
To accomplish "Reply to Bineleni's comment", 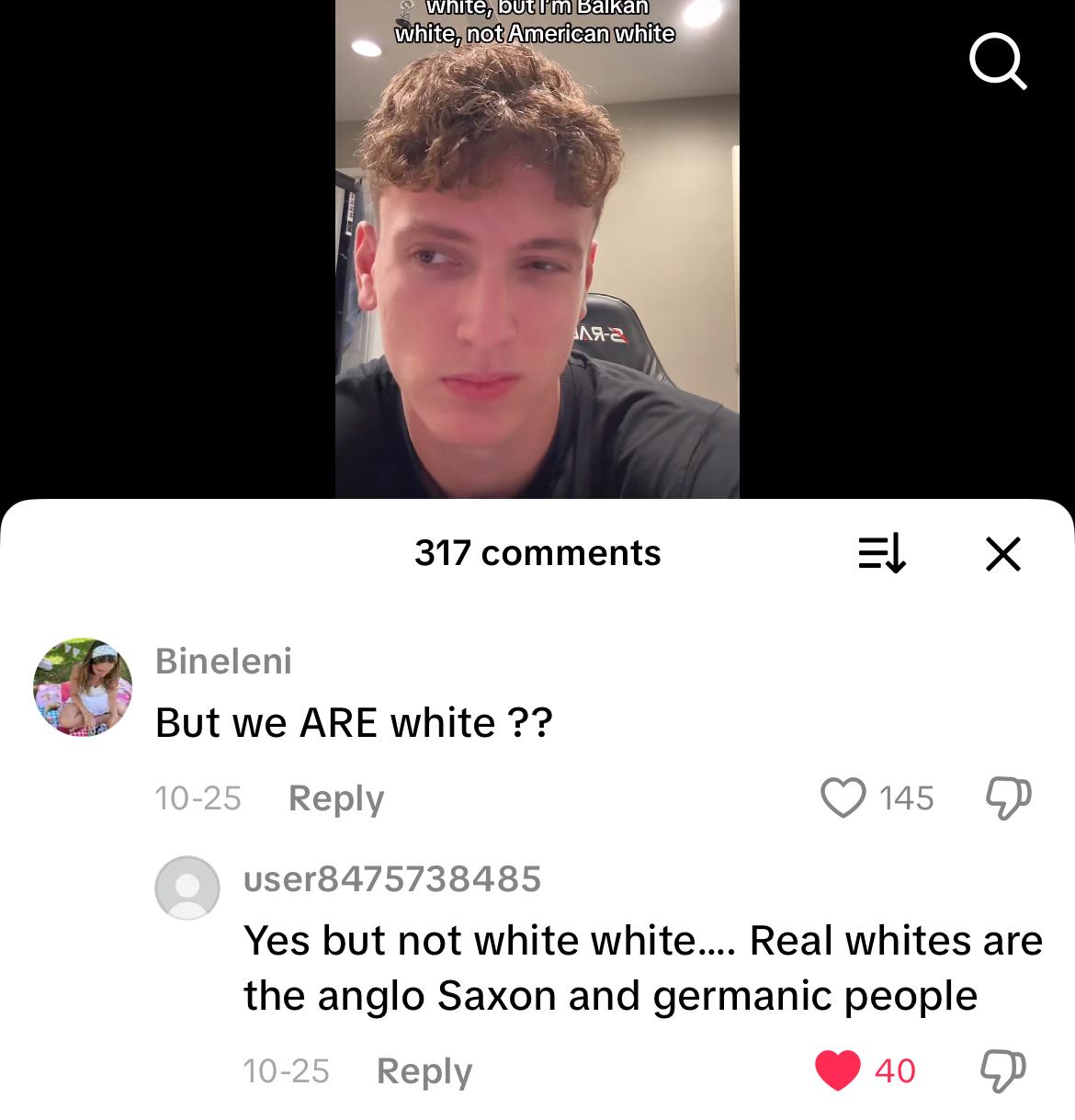I will [336, 798].
